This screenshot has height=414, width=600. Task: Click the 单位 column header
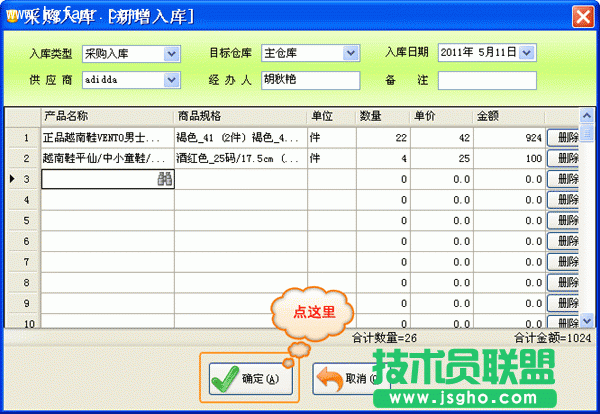[332, 116]
